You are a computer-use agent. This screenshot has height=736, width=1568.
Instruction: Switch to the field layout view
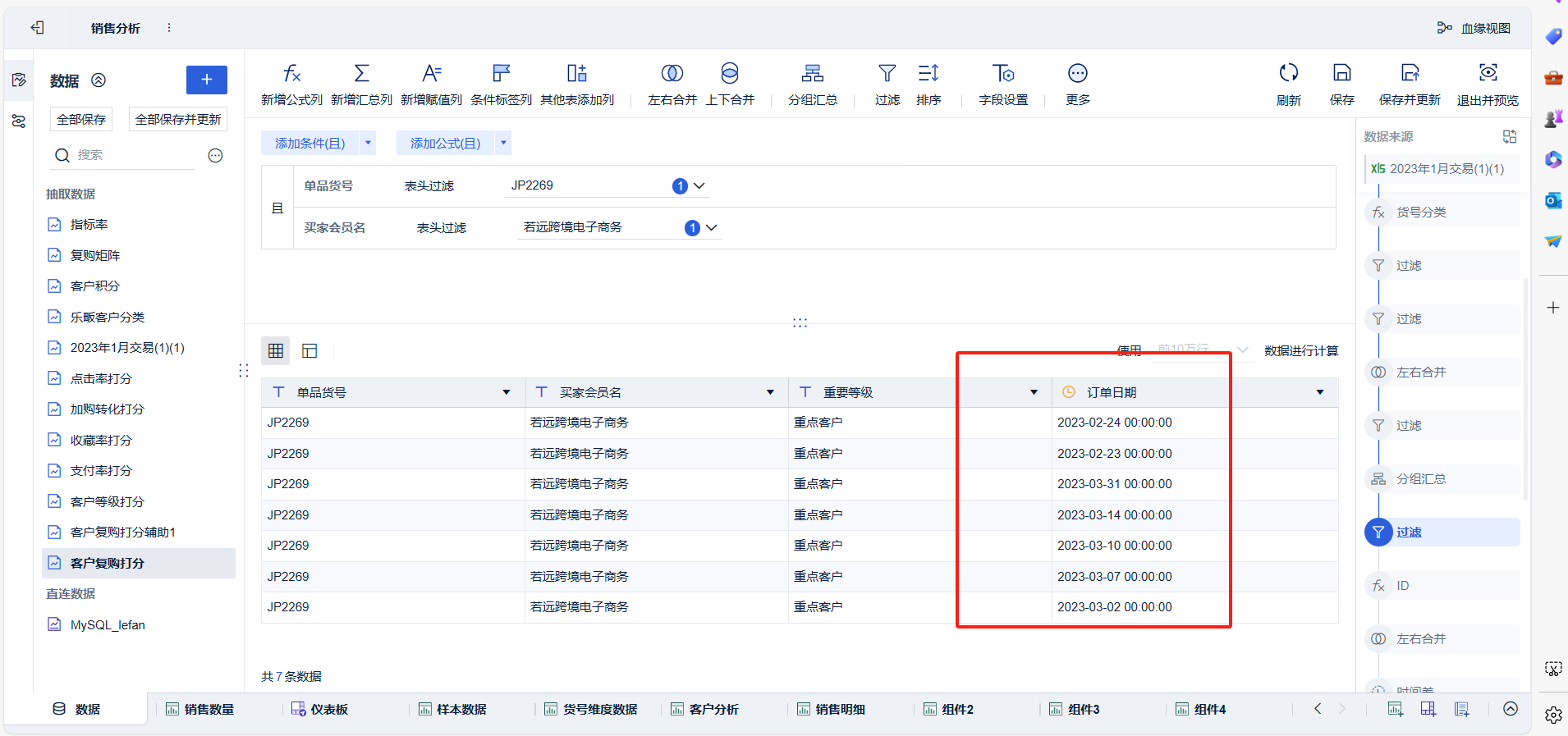point(309,351)
